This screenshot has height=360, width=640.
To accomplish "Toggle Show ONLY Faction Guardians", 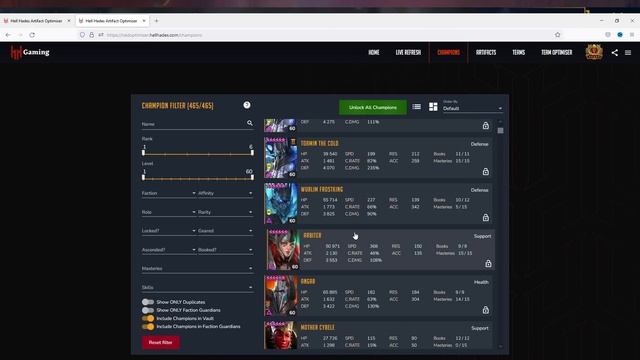I will [148, 310].
